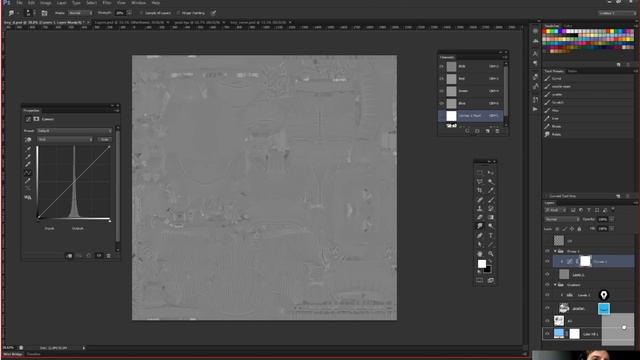Toggle Quick Mask mode in the toolbox
Image resolution: width=640 pixels, height=360 pixels.
click(480, 280)
